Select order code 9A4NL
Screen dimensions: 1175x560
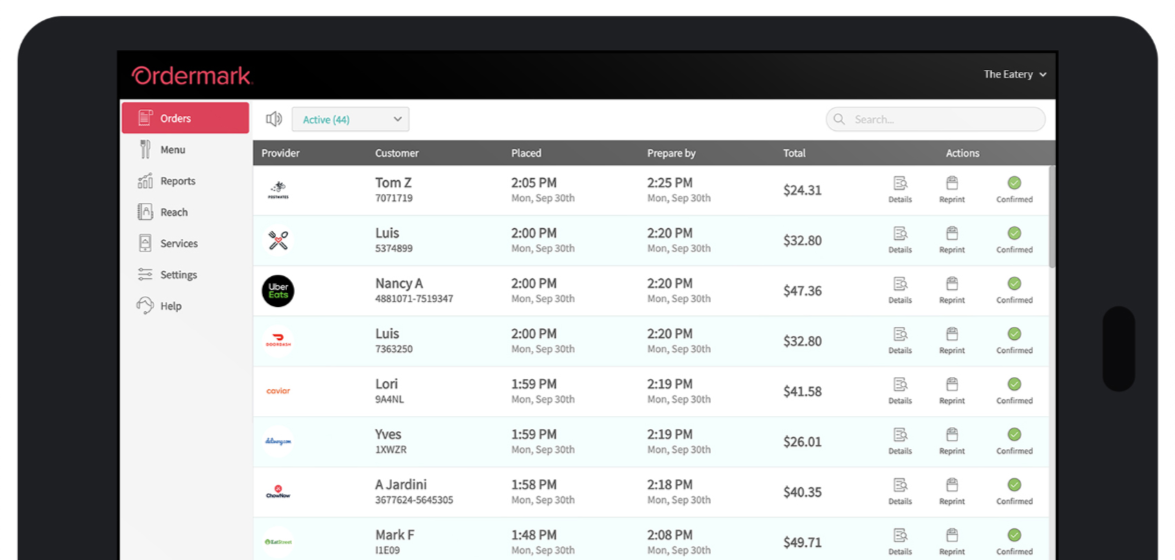point(389,399)
